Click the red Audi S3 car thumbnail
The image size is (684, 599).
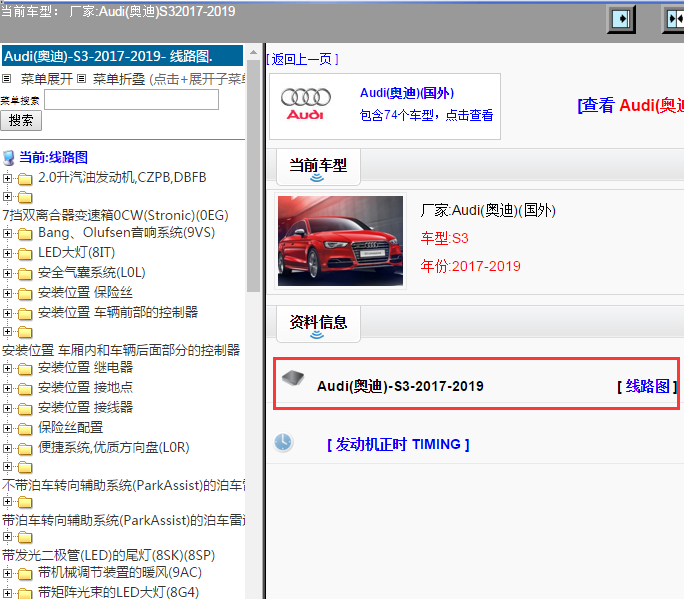click(x=340, y=241)
